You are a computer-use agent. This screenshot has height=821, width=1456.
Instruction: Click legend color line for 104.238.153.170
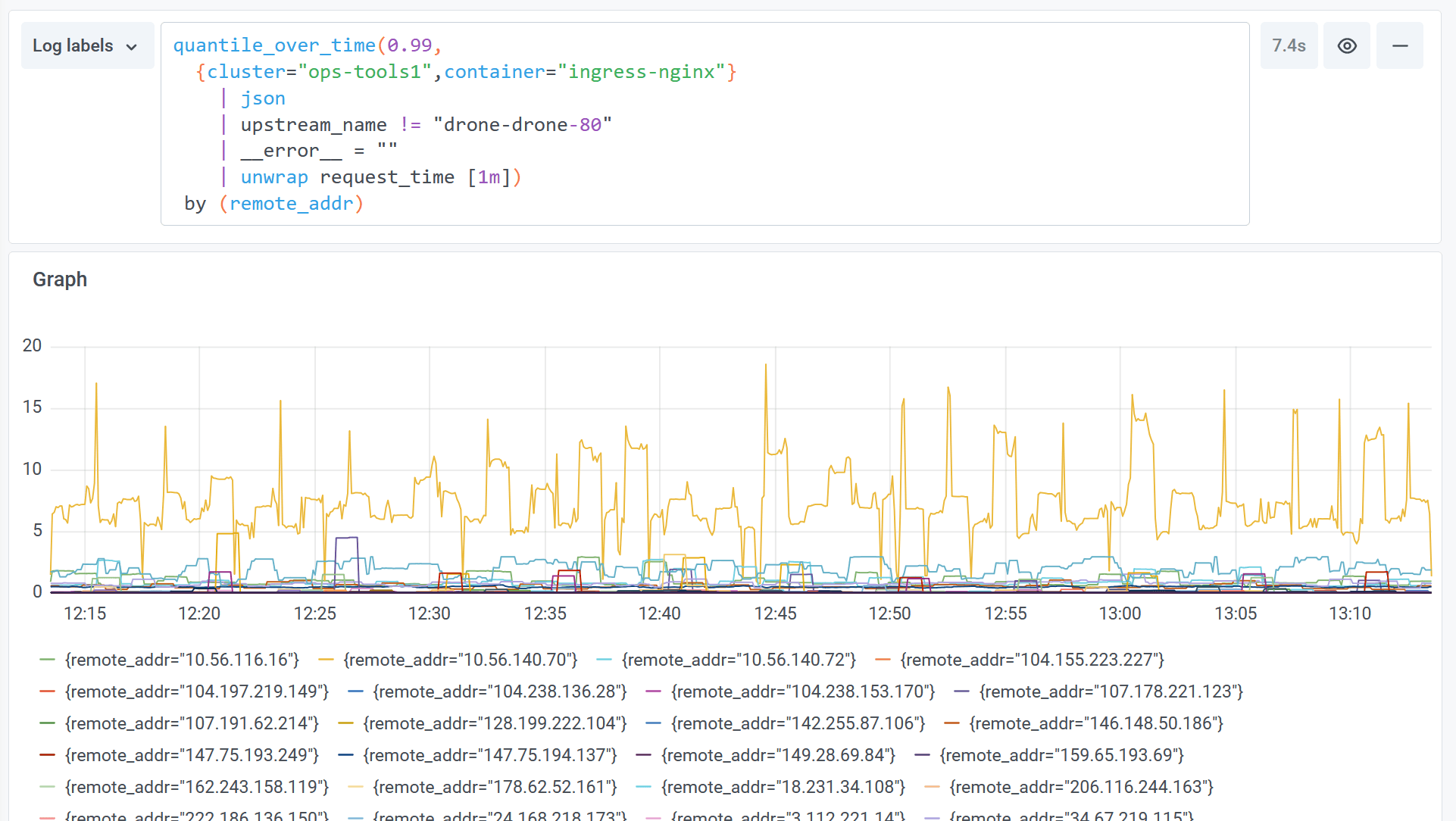[653, 691]
